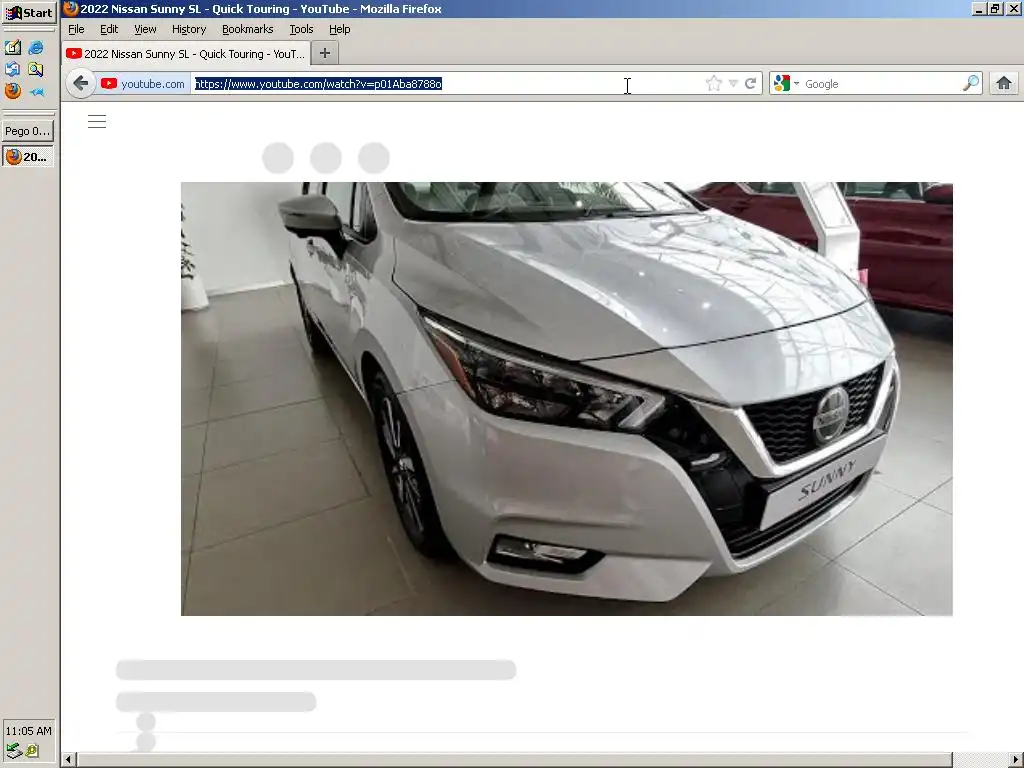Viewport: 1024px width, 768px height.
Task: Go to the Firefox home page icon
Action: 1004,83
